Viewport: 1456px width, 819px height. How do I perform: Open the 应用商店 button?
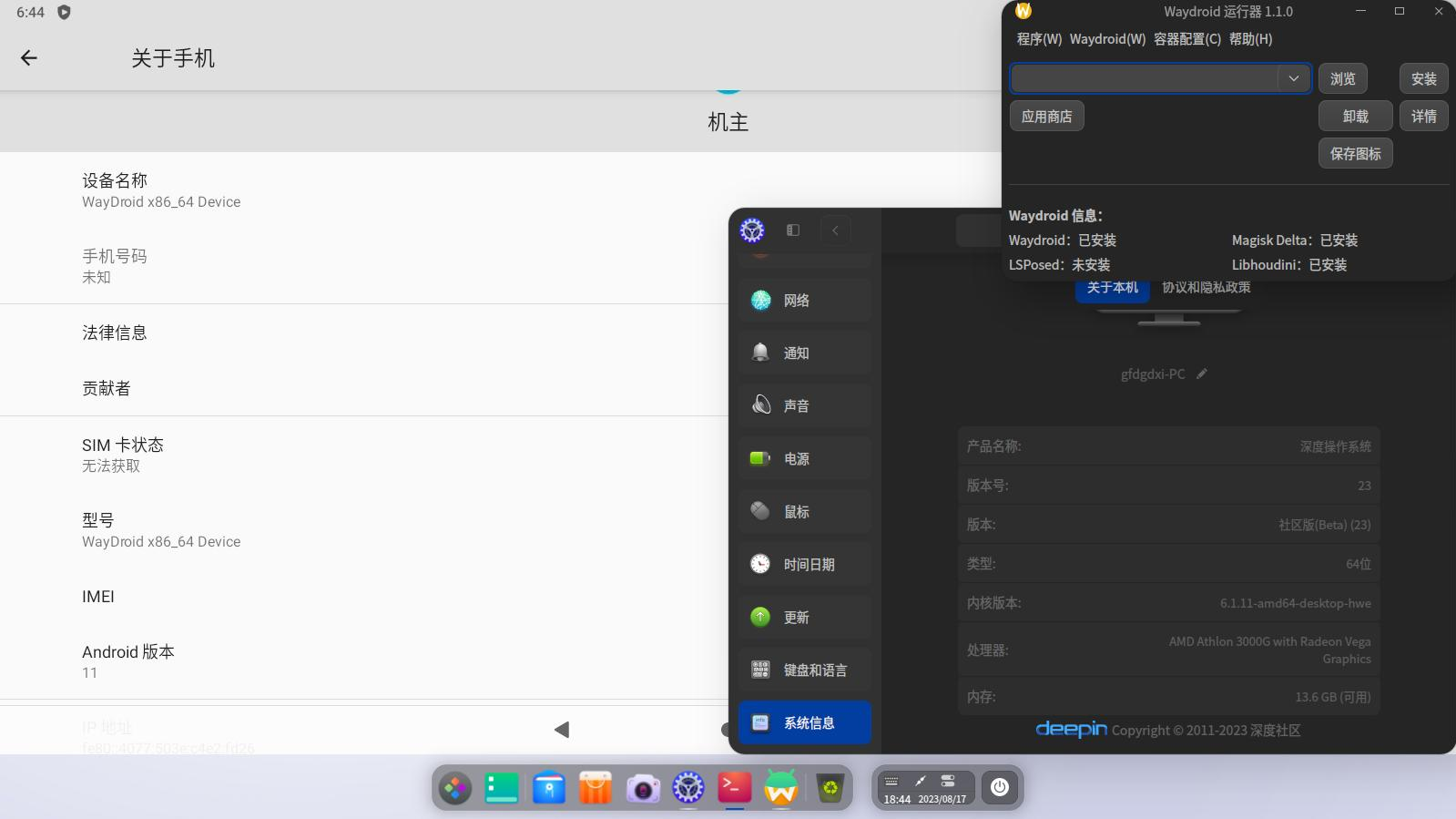click(x=1046, y=117)
